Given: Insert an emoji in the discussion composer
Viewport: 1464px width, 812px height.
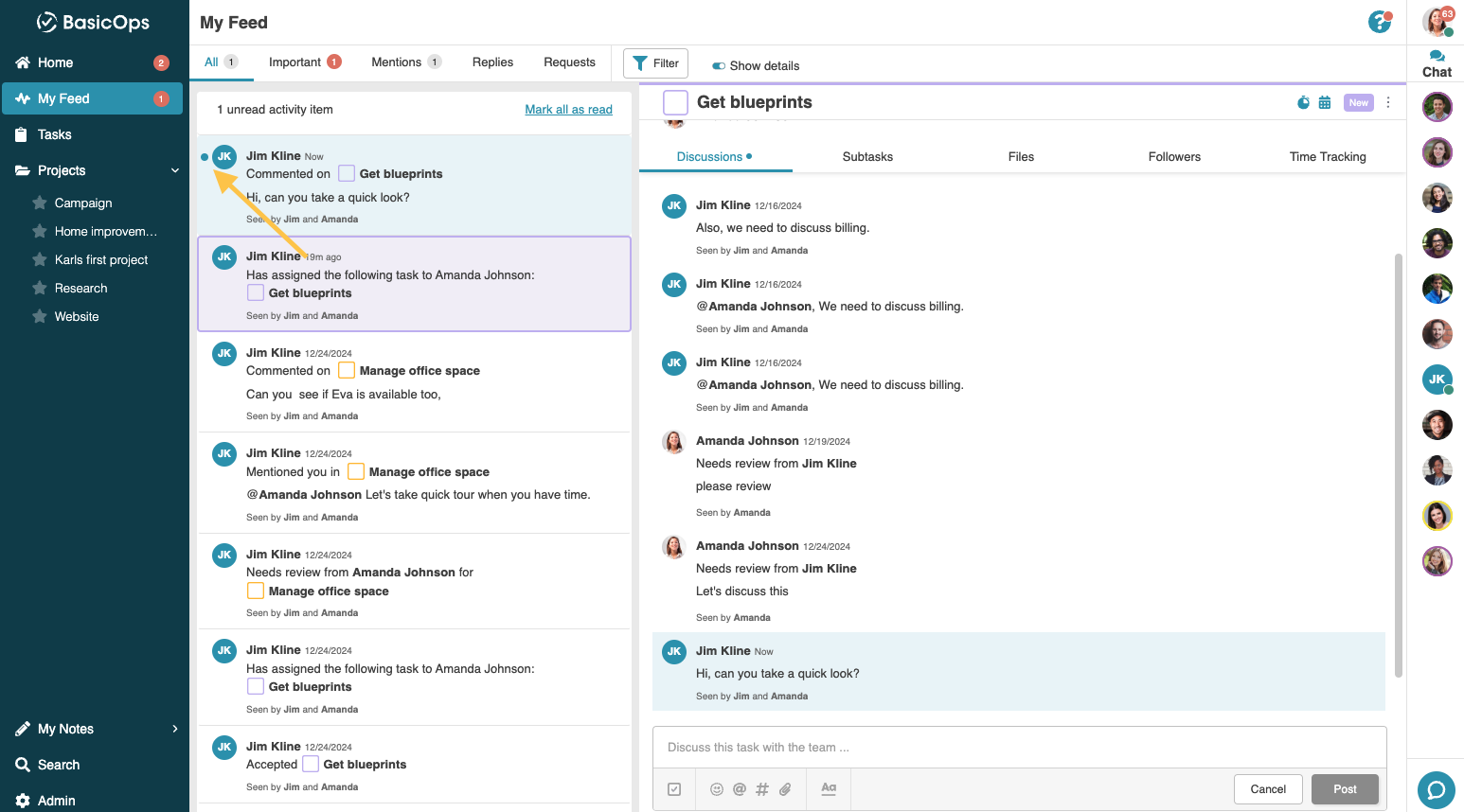Looking at the screenshot, I should click(716, 788).
